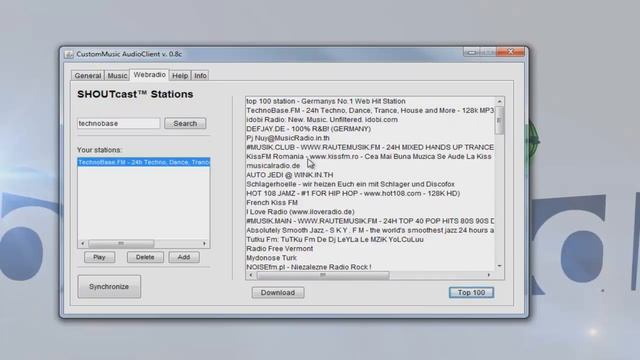Select Pj Nuy@MusicRadio.in.th row

[x=370, y=138]
